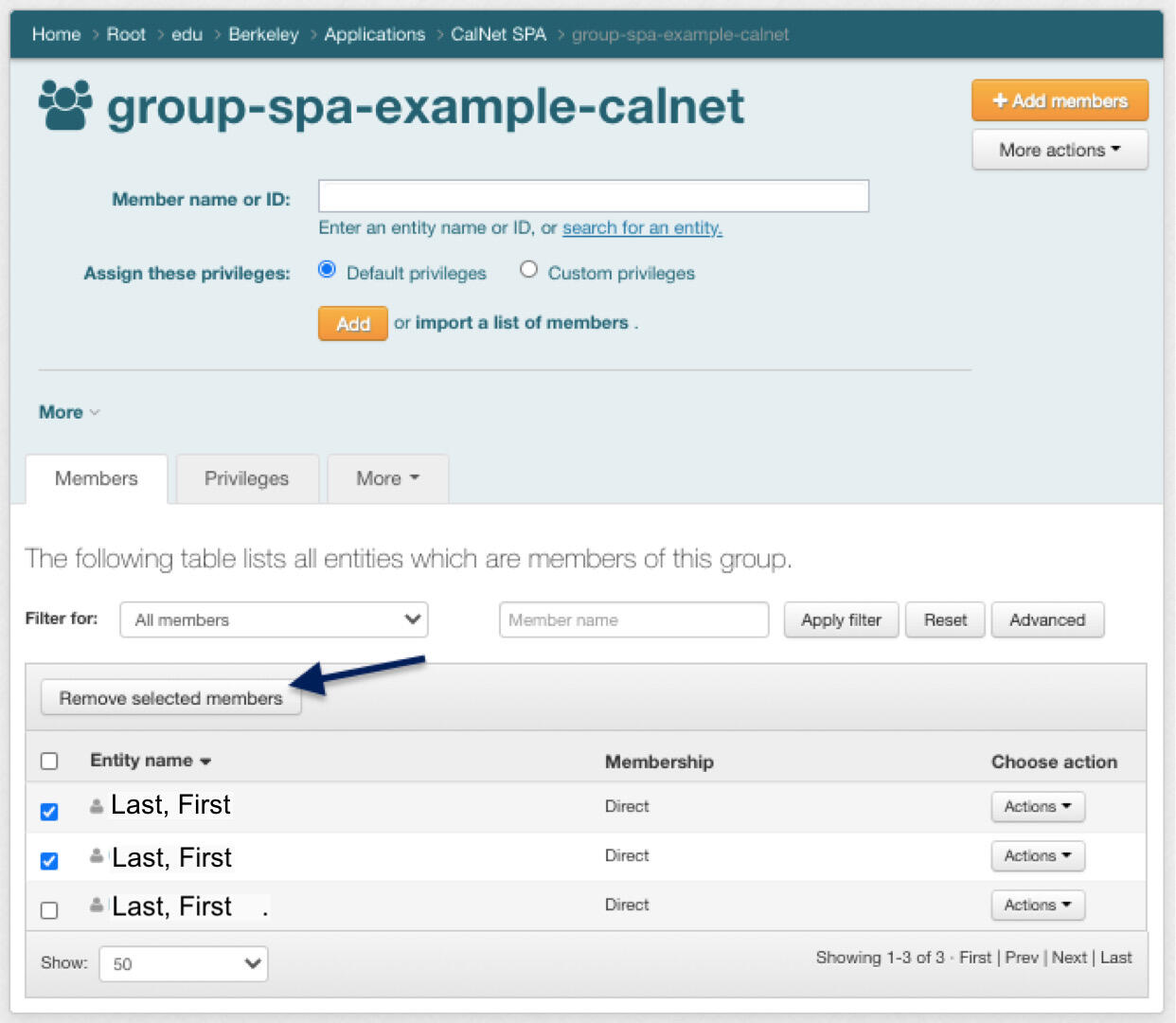Viewport: 1176px width, 1023px height.
Task: Click Remove selected members
Action: click(170, 697)
